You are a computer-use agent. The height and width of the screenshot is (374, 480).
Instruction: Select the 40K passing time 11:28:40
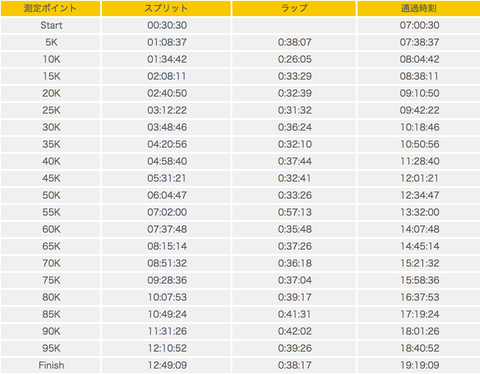point(419,161)
